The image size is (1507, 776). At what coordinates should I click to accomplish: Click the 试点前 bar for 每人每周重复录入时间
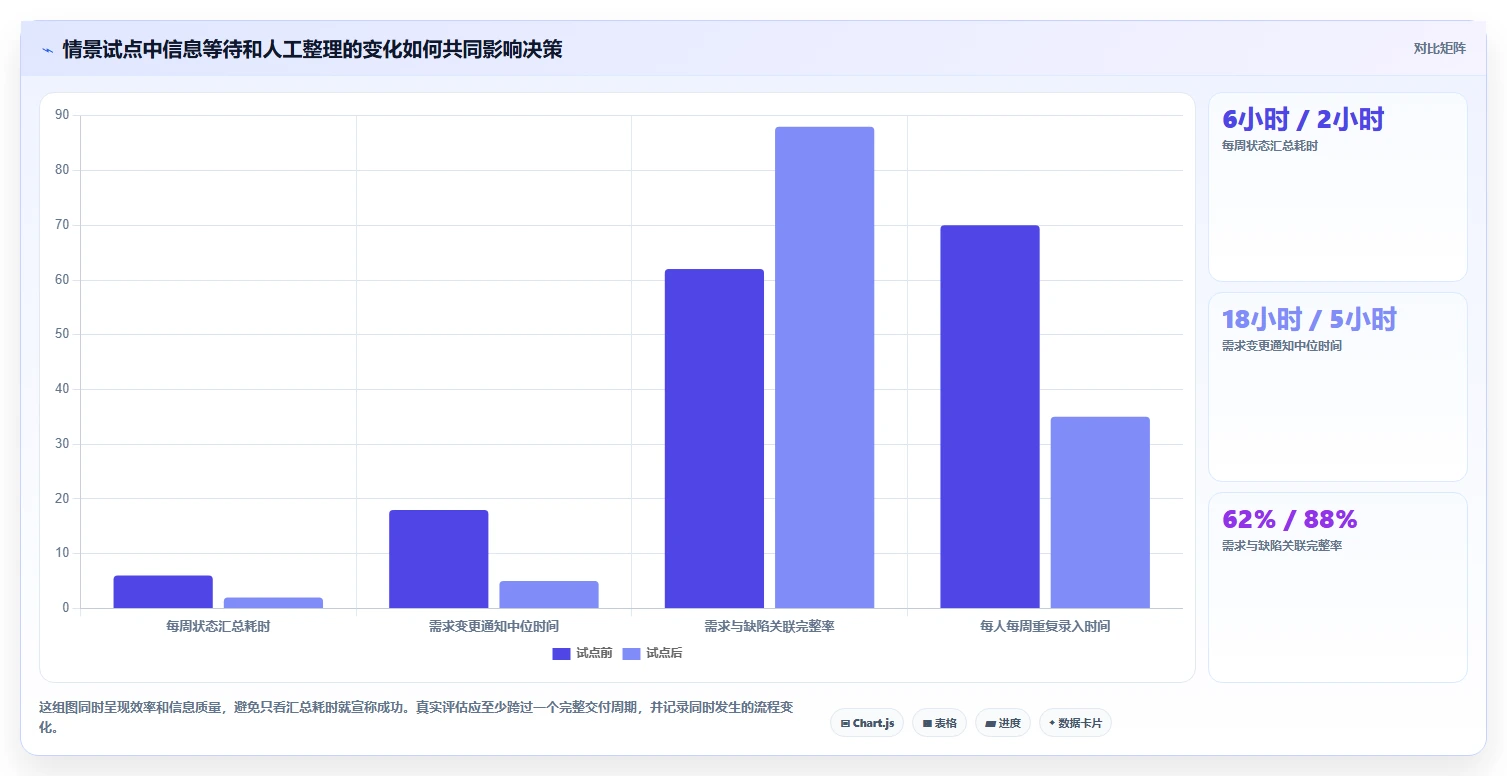click(990, 417)
